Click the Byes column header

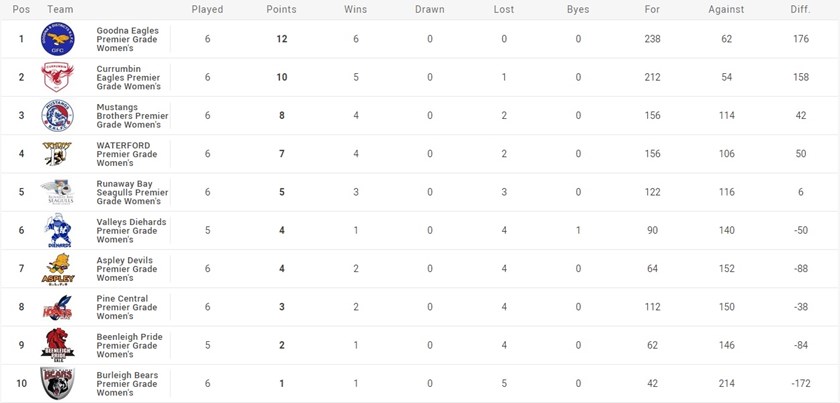(x=578, y=9)
